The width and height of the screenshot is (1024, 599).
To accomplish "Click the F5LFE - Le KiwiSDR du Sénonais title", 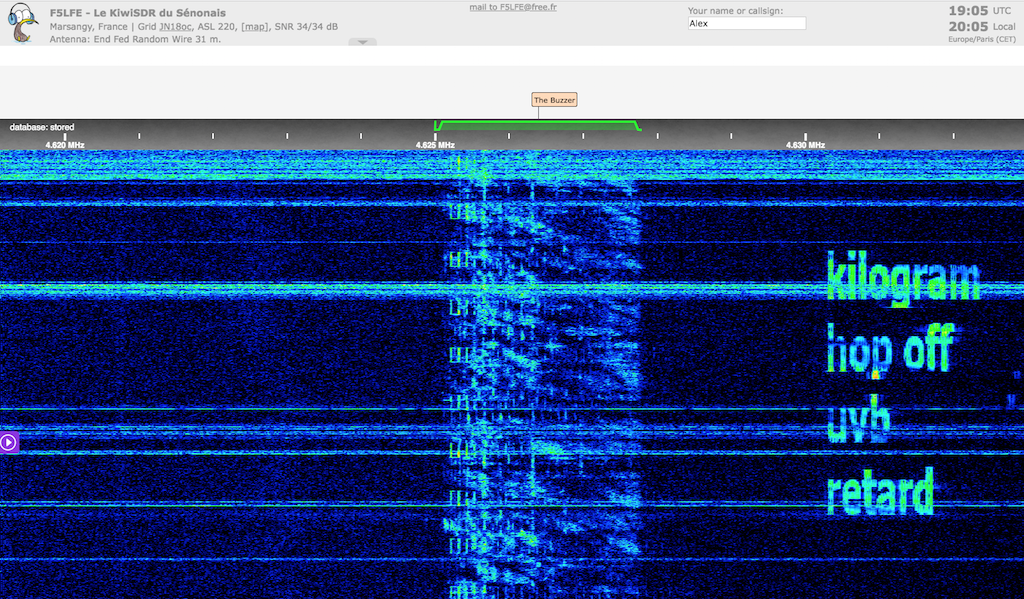I will [138, 12].
